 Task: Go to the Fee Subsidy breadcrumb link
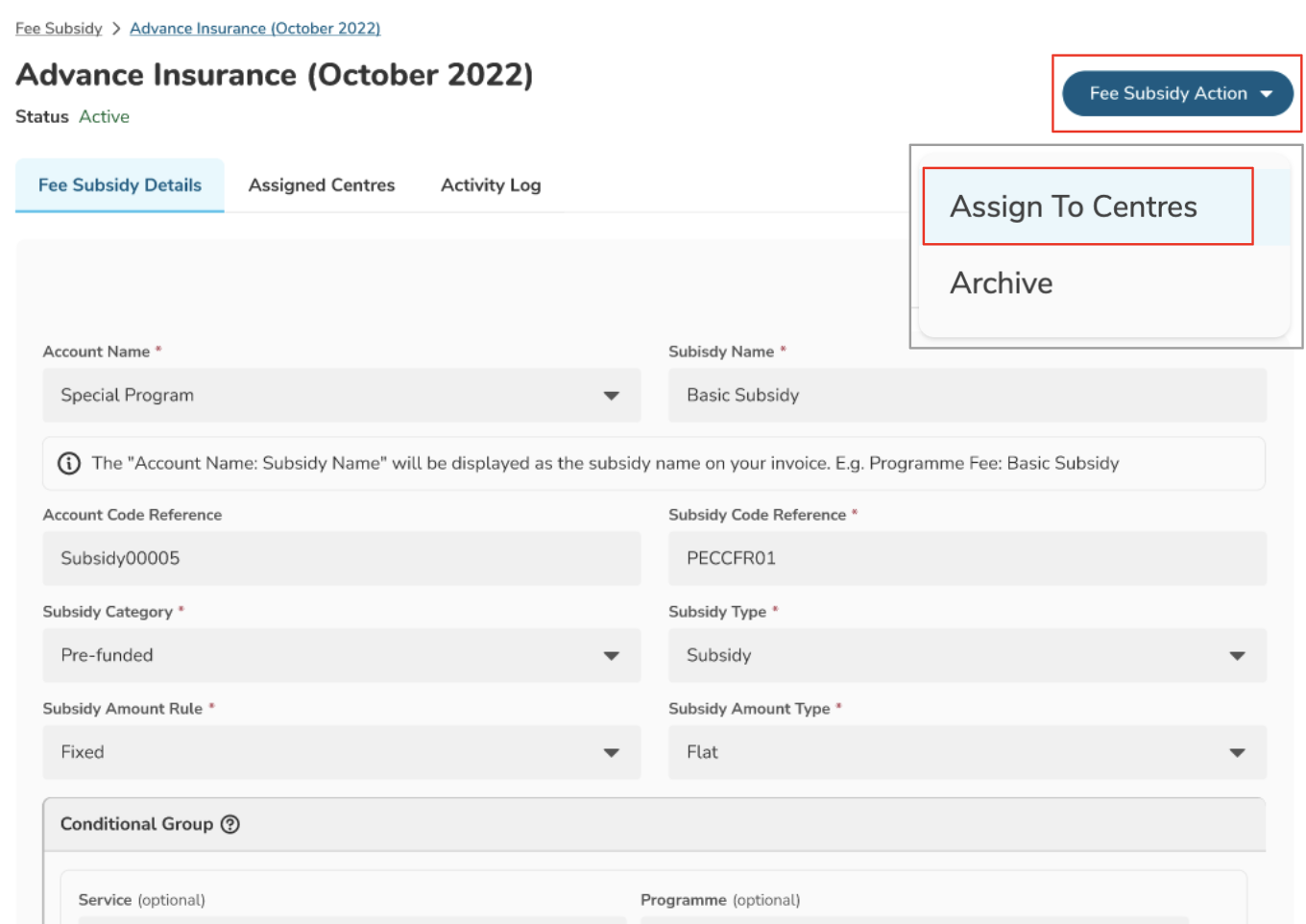tap(59, 29)
